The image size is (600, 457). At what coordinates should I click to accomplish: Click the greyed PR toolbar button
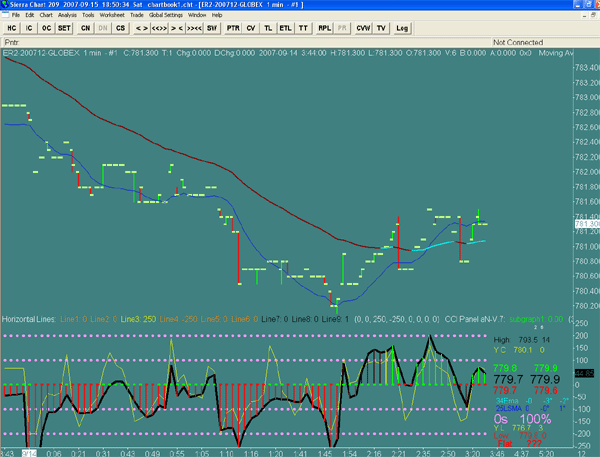342,28
